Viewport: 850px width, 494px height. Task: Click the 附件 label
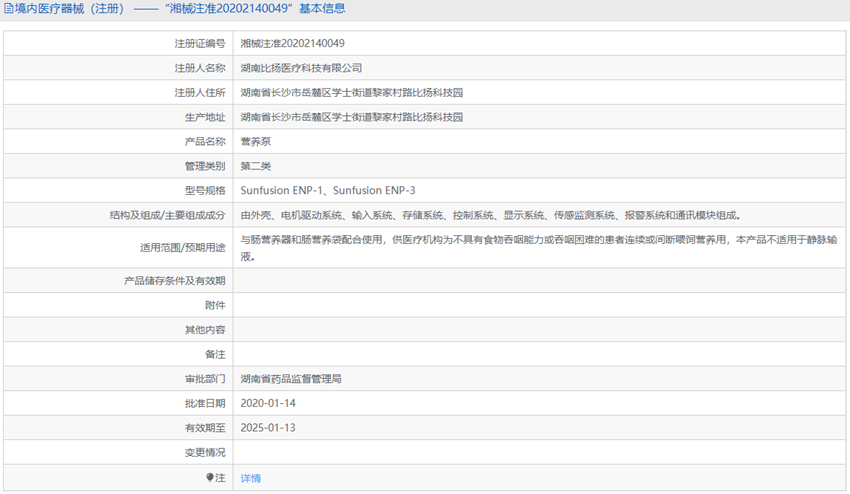(x=215, y=305)
